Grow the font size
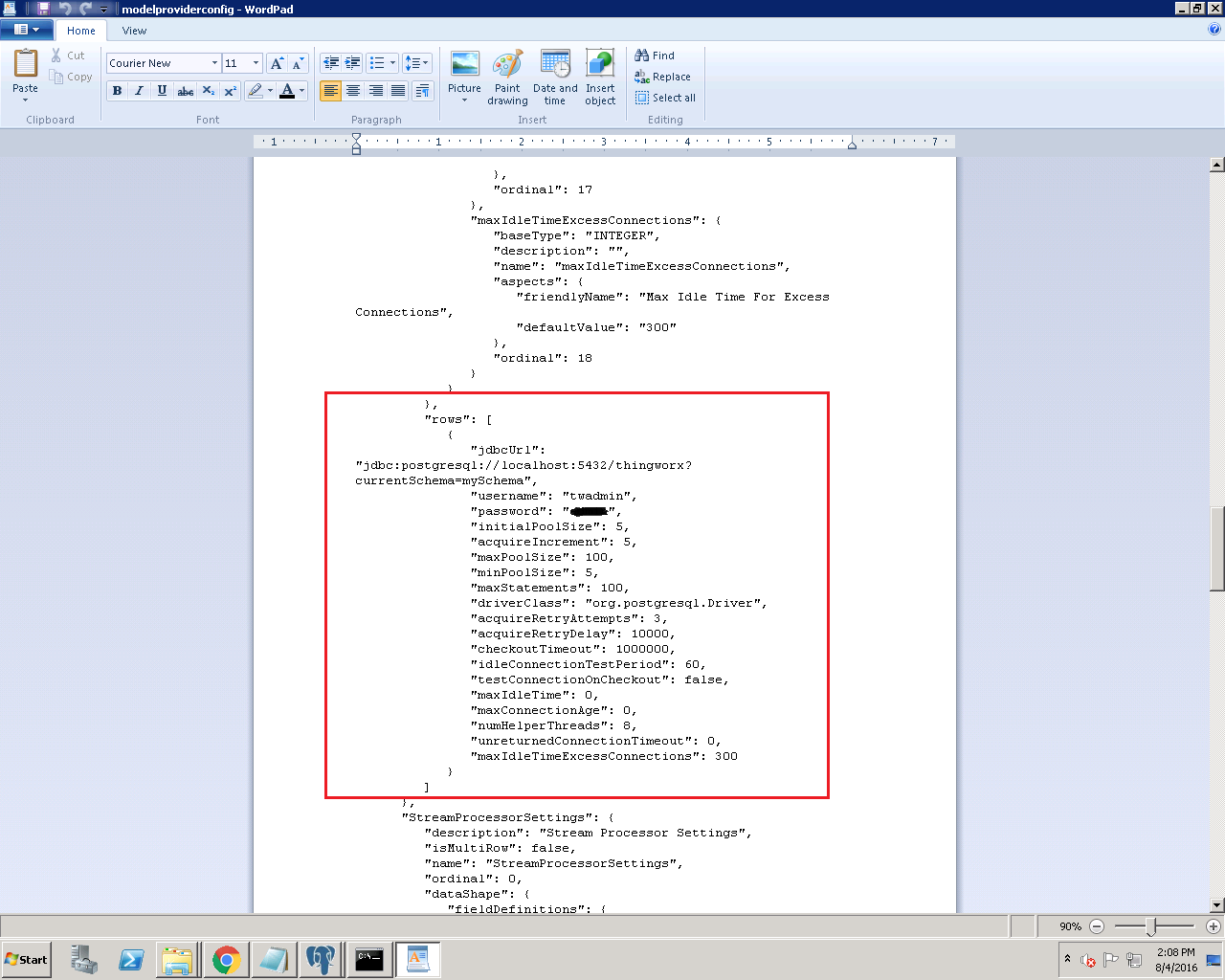This screenshot has width=1225, height=980. [277, 63]
